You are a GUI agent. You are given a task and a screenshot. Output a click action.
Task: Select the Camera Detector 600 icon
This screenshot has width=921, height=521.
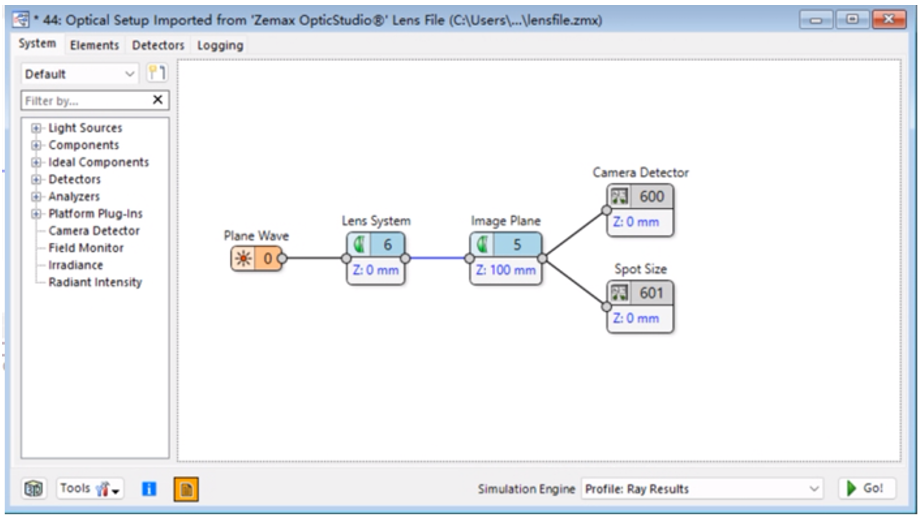click(x=621, y=197)
